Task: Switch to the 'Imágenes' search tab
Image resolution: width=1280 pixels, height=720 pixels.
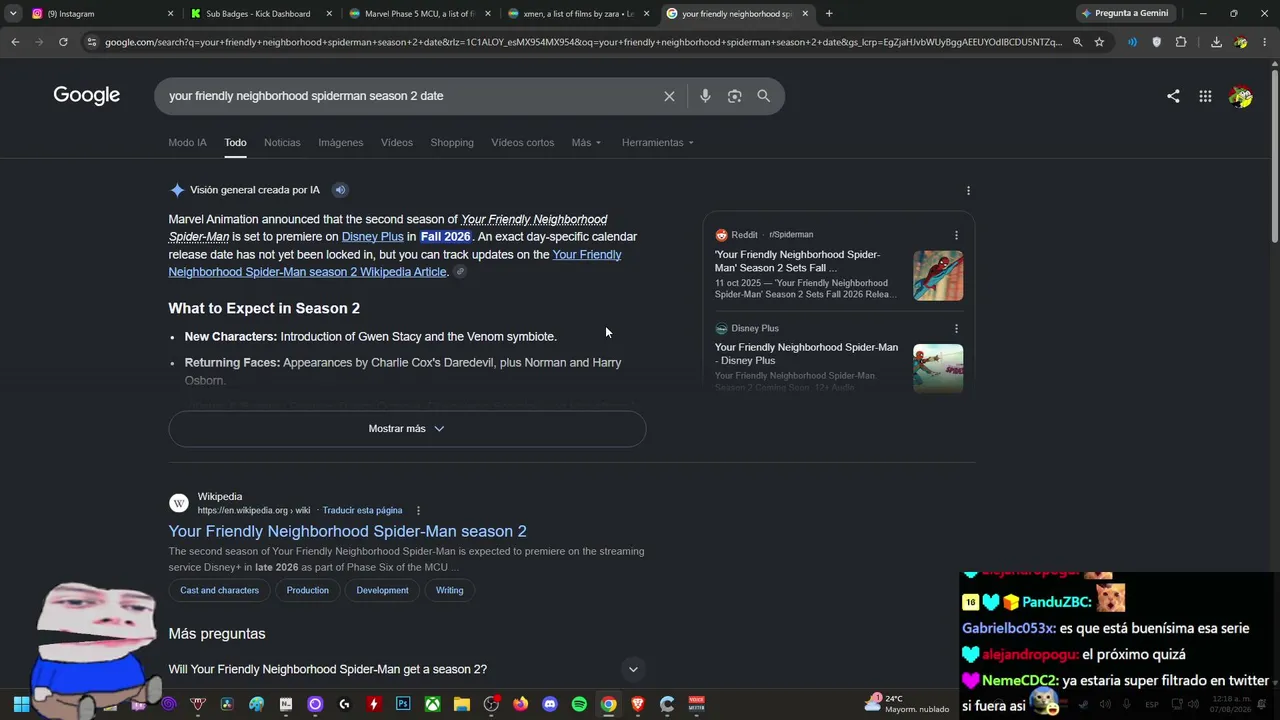Action: point(341,143)
